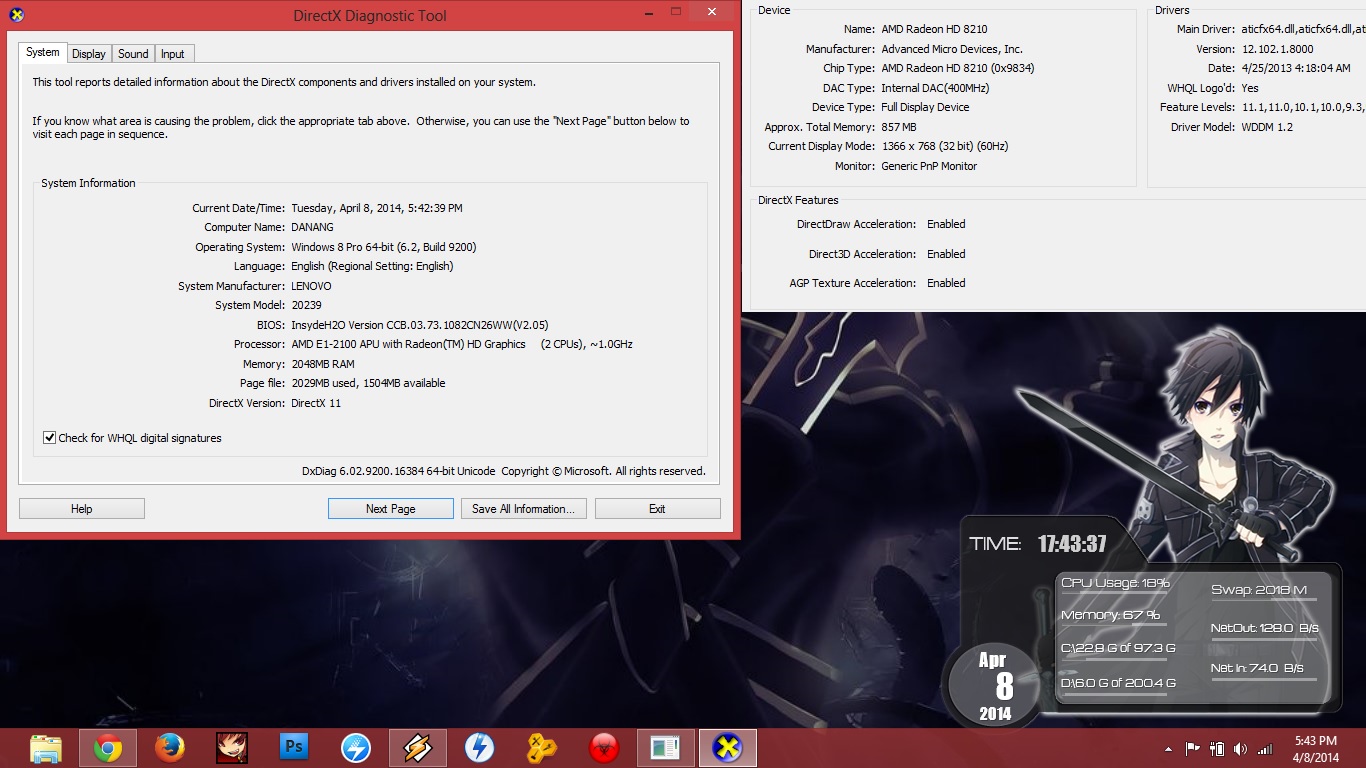
Task: Click the computer name DANANG
Action: point(313,227)
